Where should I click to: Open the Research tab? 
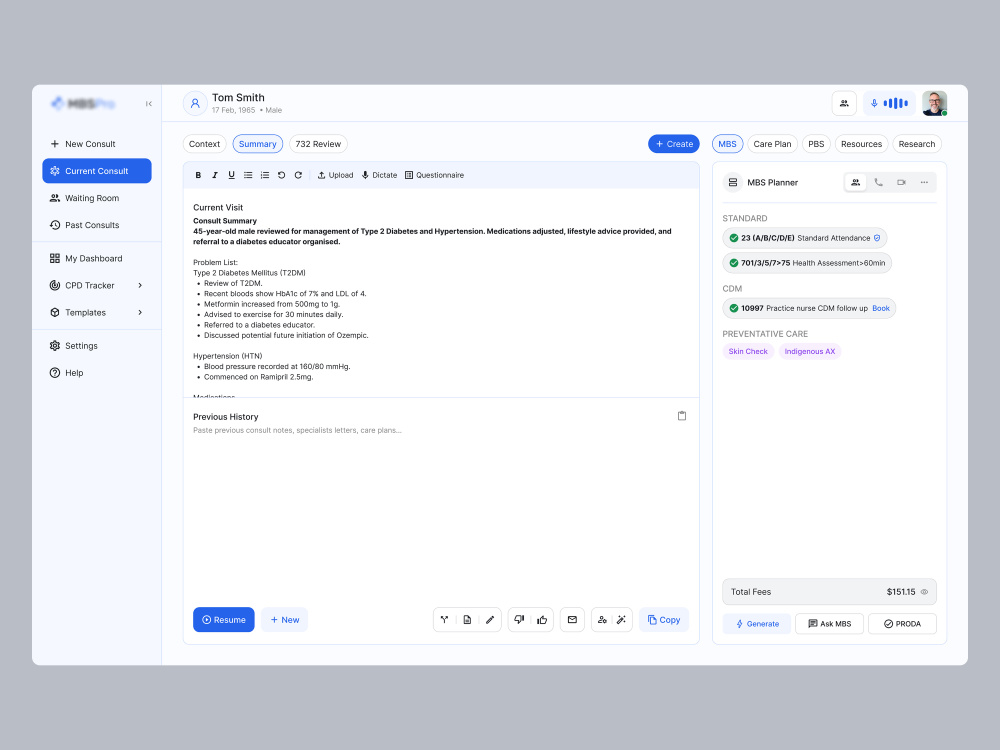[916, 144]
